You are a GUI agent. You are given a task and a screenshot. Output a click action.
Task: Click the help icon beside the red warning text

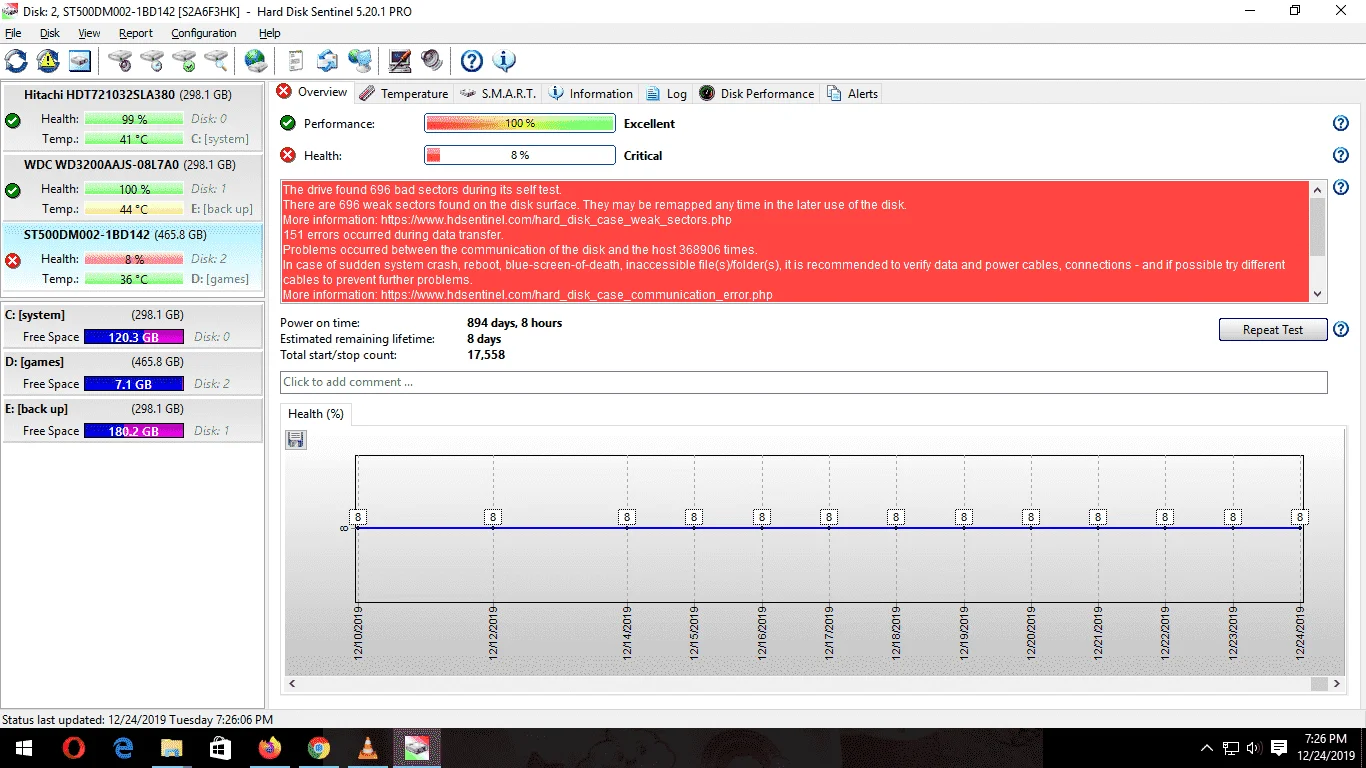tap(1341, 188)
